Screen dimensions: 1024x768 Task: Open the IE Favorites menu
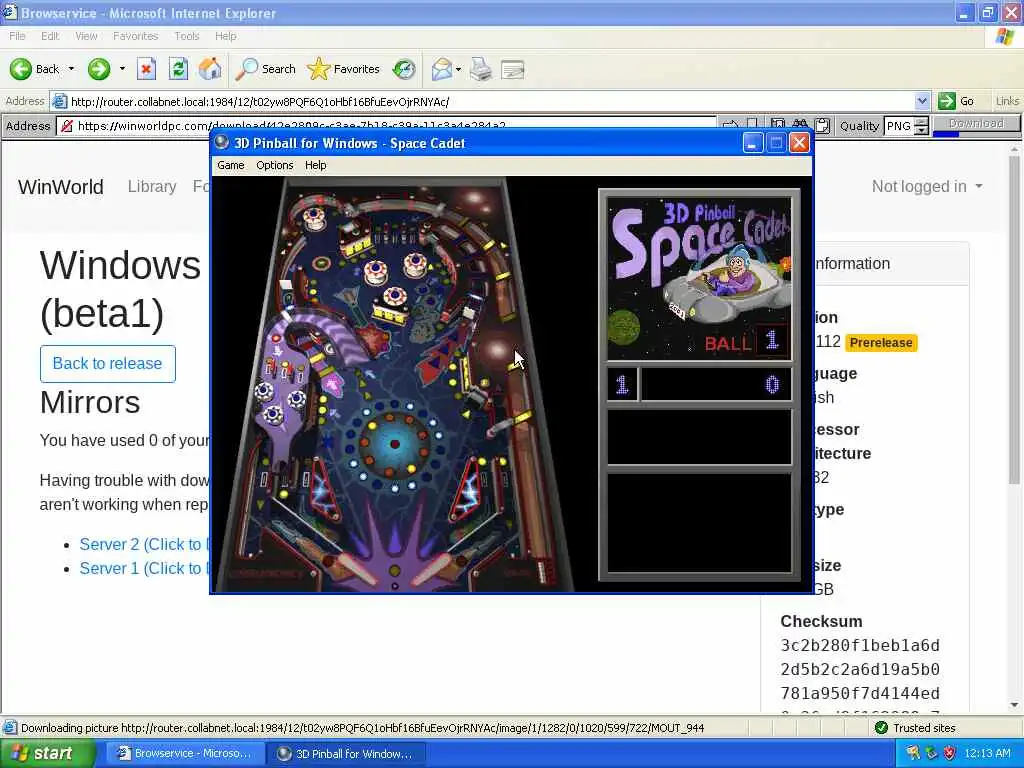point(135,36)
